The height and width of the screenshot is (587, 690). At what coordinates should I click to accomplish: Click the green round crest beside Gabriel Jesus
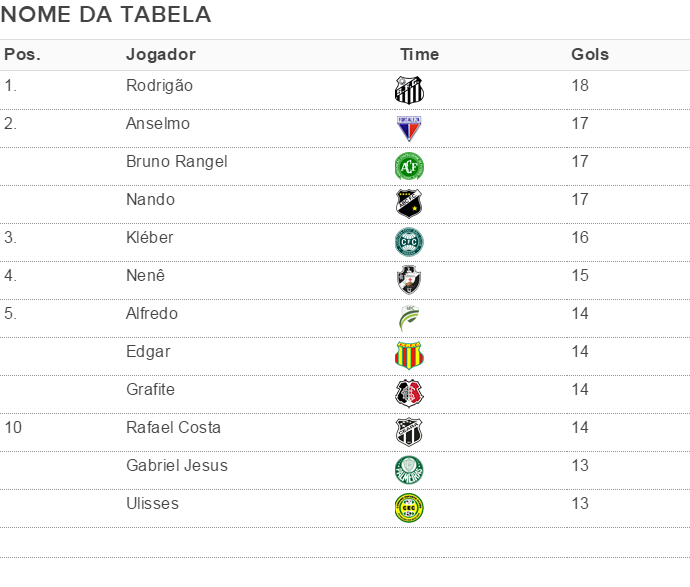(409, 470)
